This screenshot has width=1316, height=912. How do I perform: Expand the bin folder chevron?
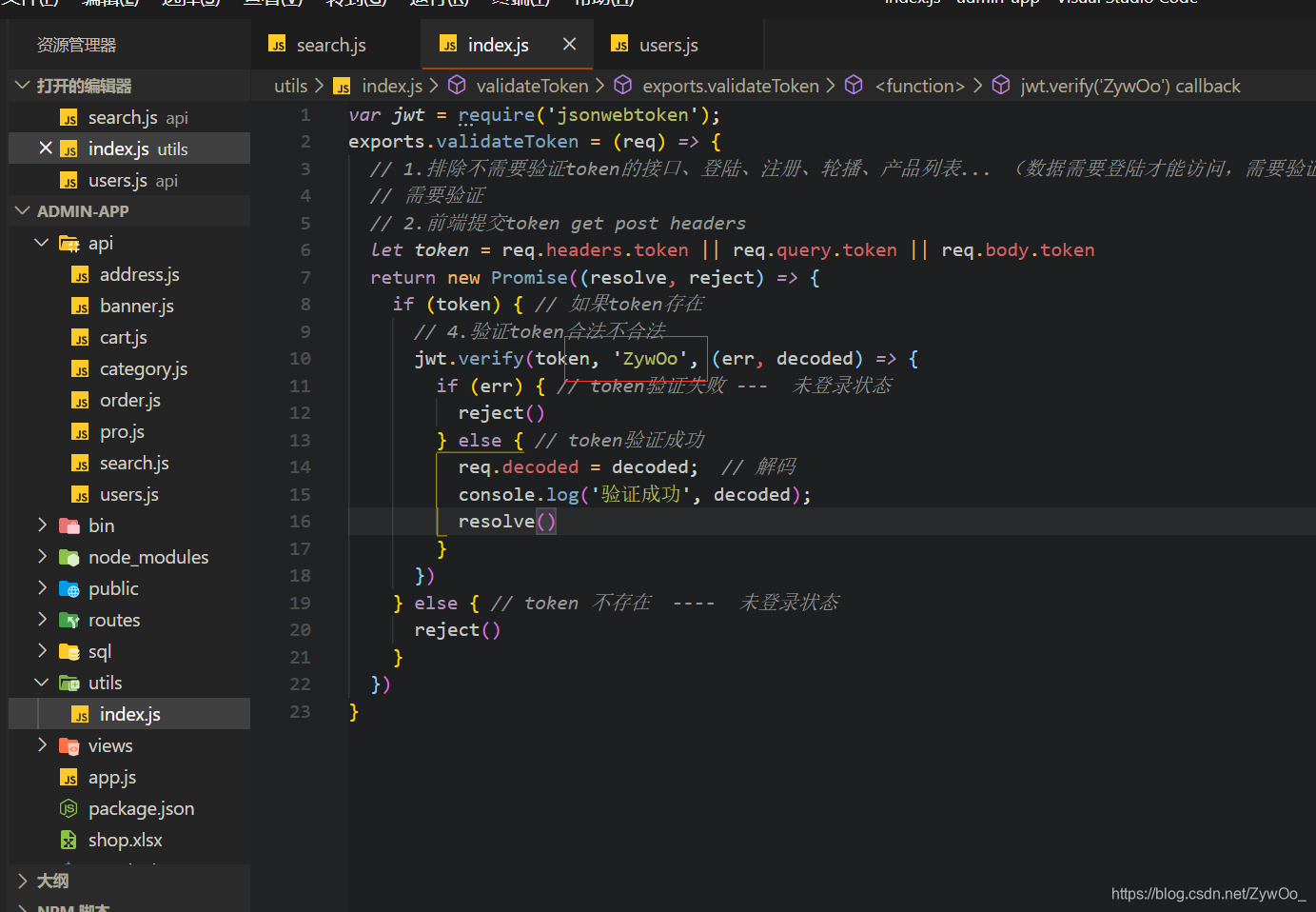coord(42,525)
